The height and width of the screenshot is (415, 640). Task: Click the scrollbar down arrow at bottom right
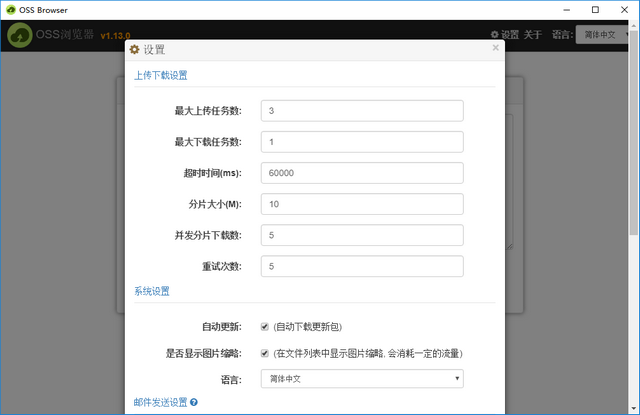(x=633, y=408)
